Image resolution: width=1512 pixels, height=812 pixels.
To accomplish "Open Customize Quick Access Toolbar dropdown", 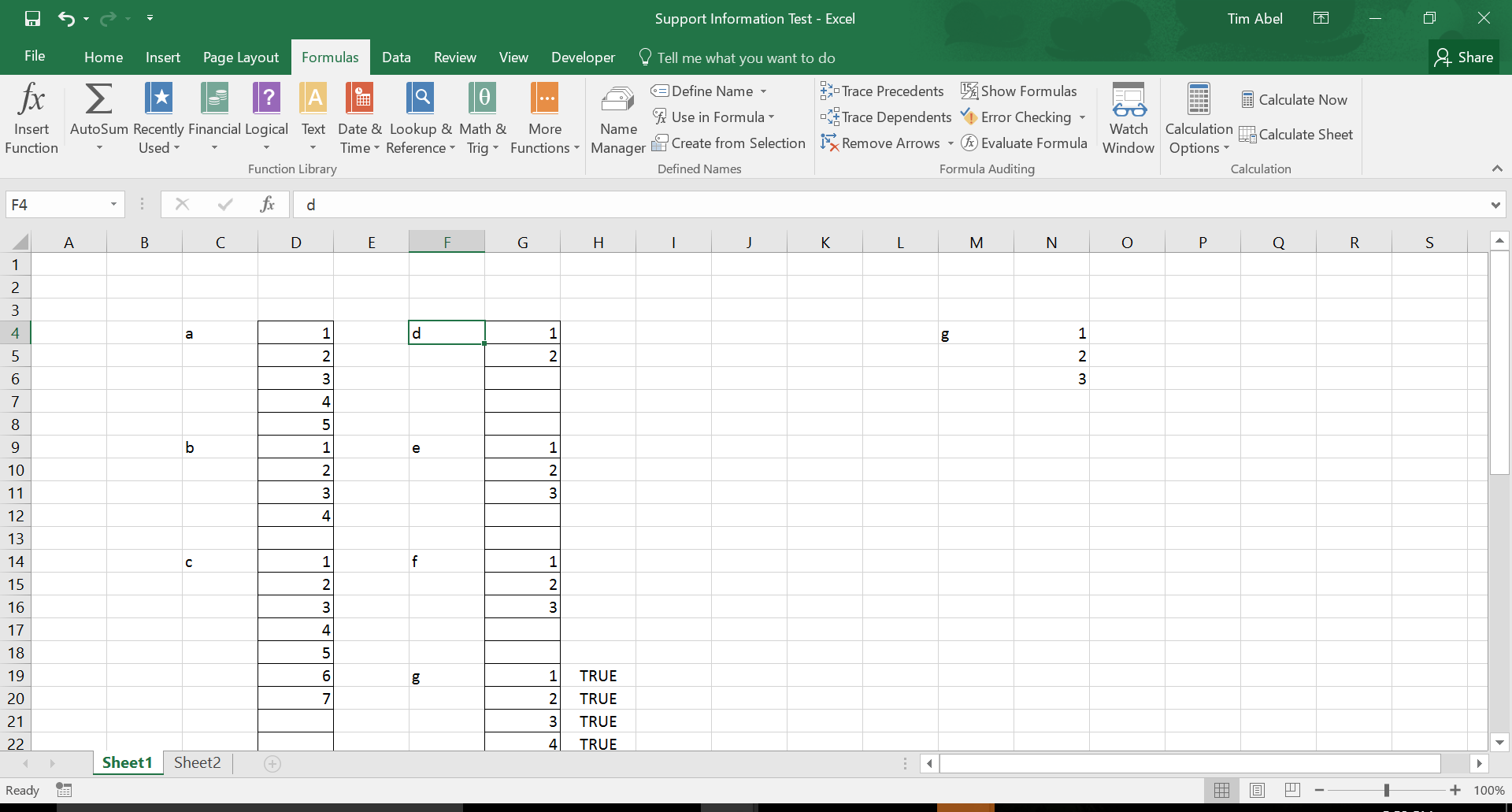I will pos(150,18).
